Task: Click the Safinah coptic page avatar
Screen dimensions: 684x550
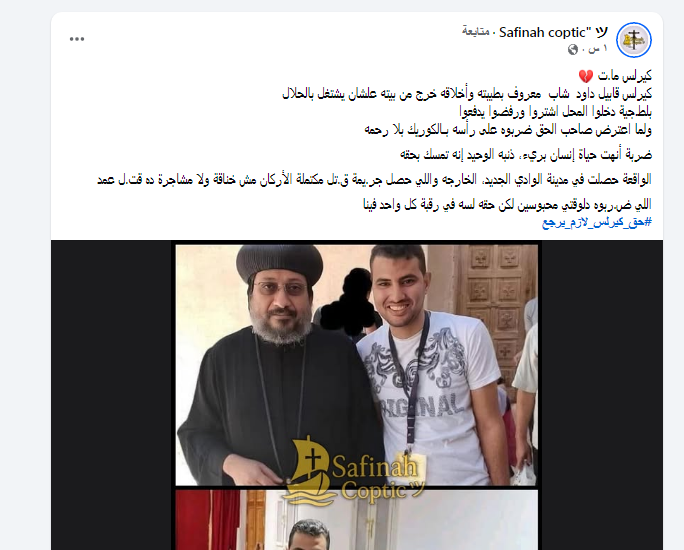Action: pyautogui.click(x=634, y=40)
